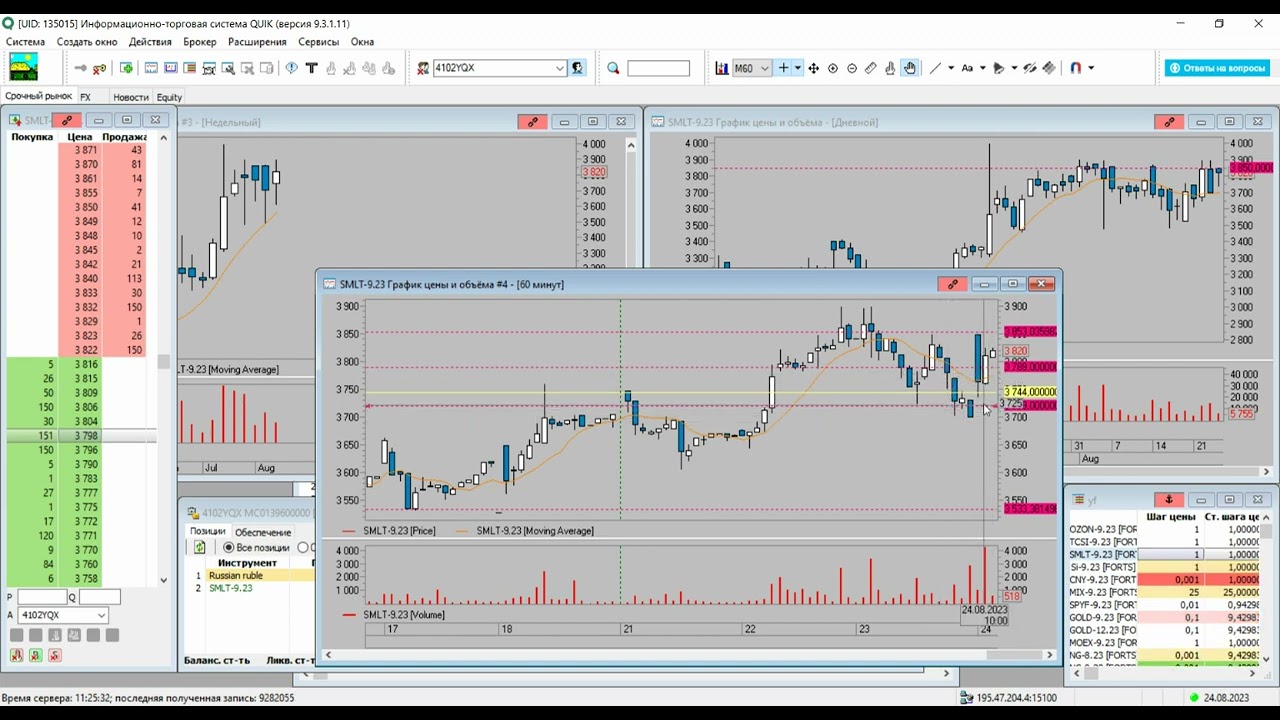
Task: Click the 3 798 price row in order book
Action: [x=82, y=436]
